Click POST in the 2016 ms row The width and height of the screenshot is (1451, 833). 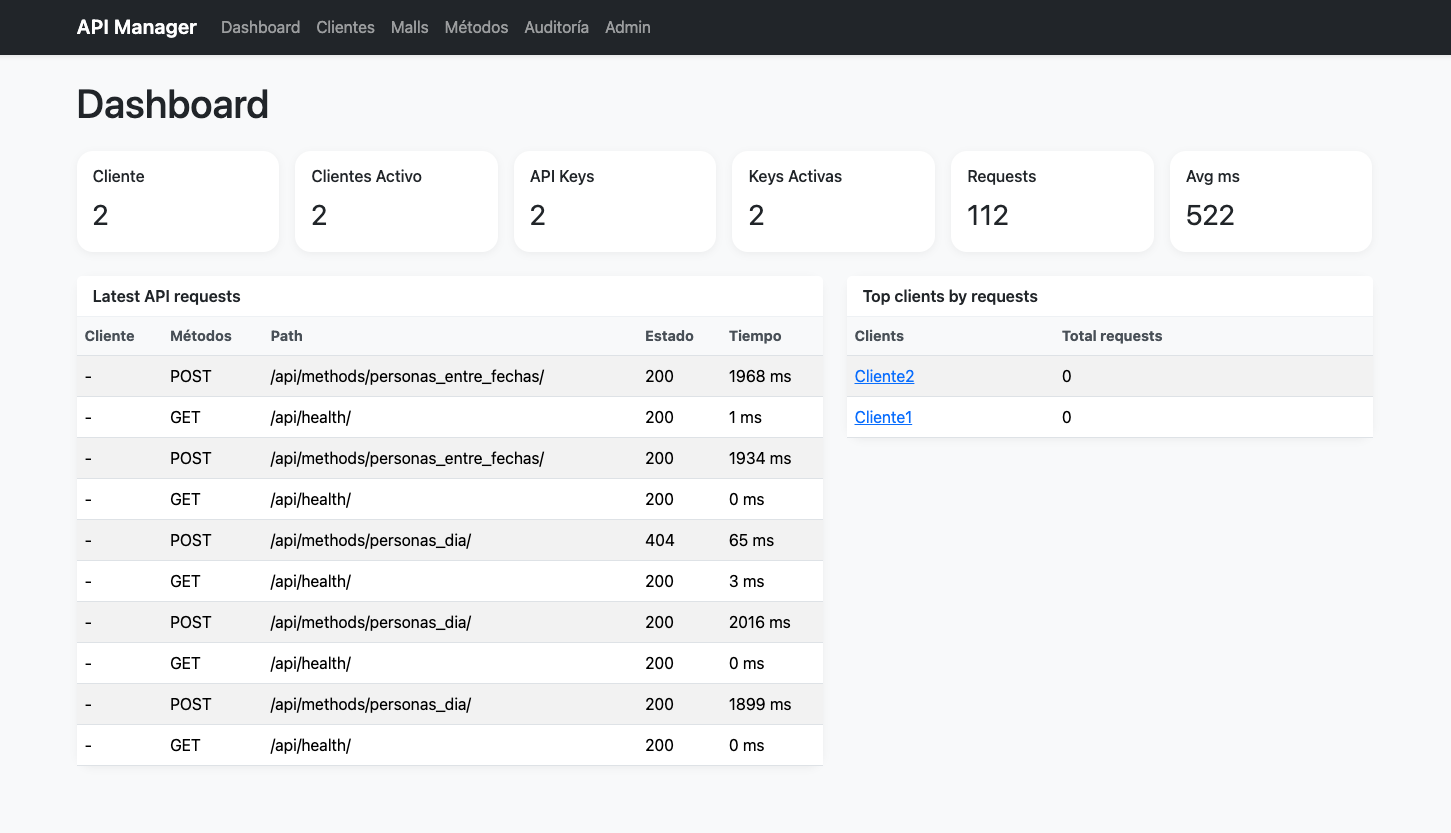pos(191,622)
